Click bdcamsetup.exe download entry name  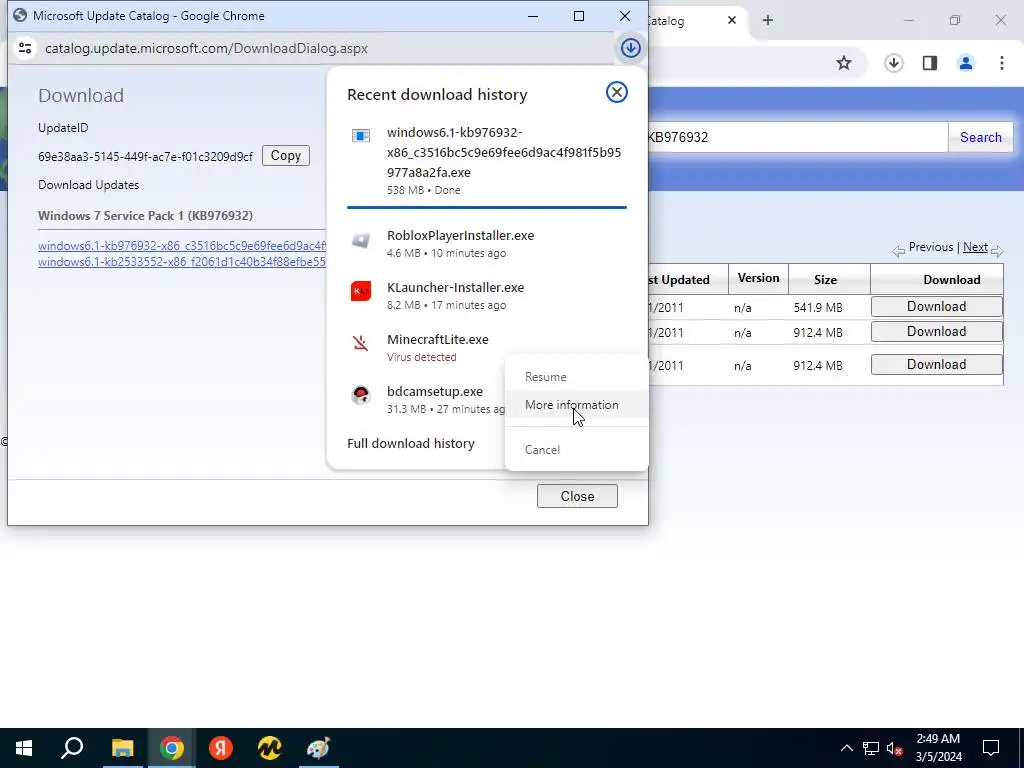tap(435, 391)
